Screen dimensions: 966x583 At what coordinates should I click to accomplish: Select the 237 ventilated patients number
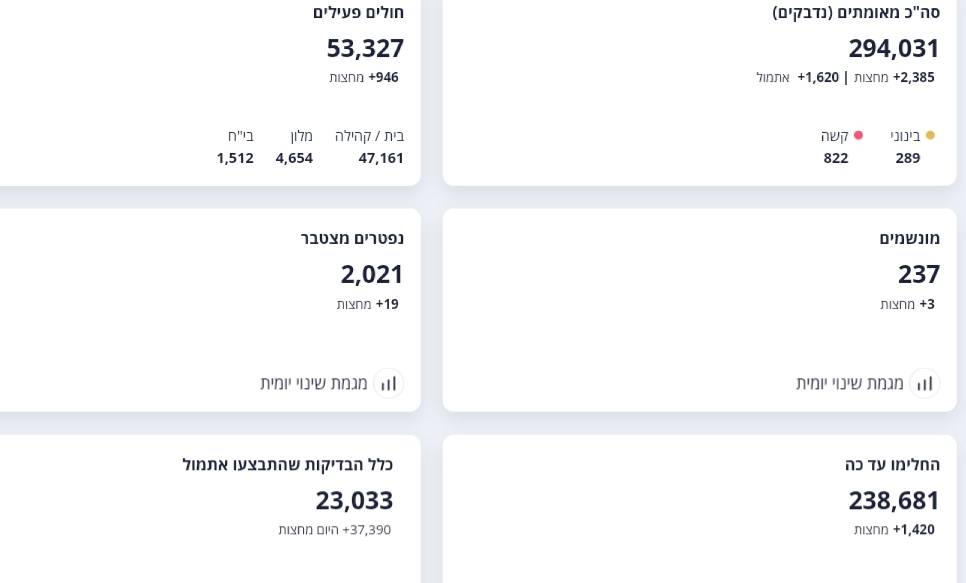pos(918,273)
